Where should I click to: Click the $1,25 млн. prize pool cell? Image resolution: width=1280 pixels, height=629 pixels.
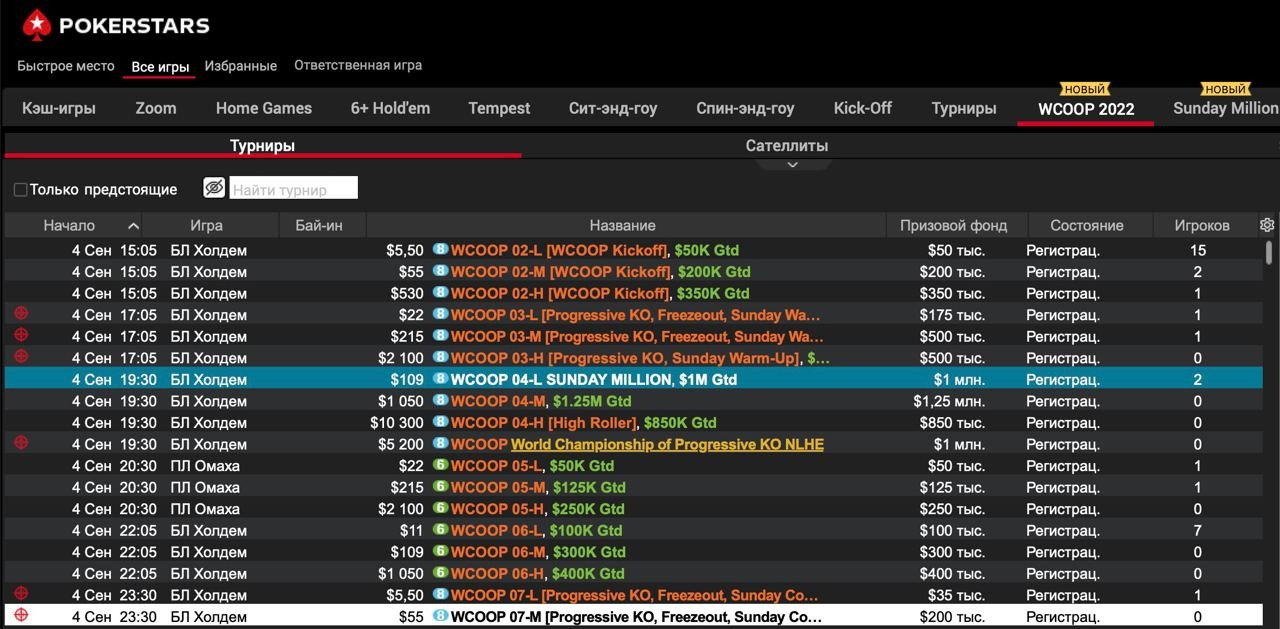click(x=949, y=401)
